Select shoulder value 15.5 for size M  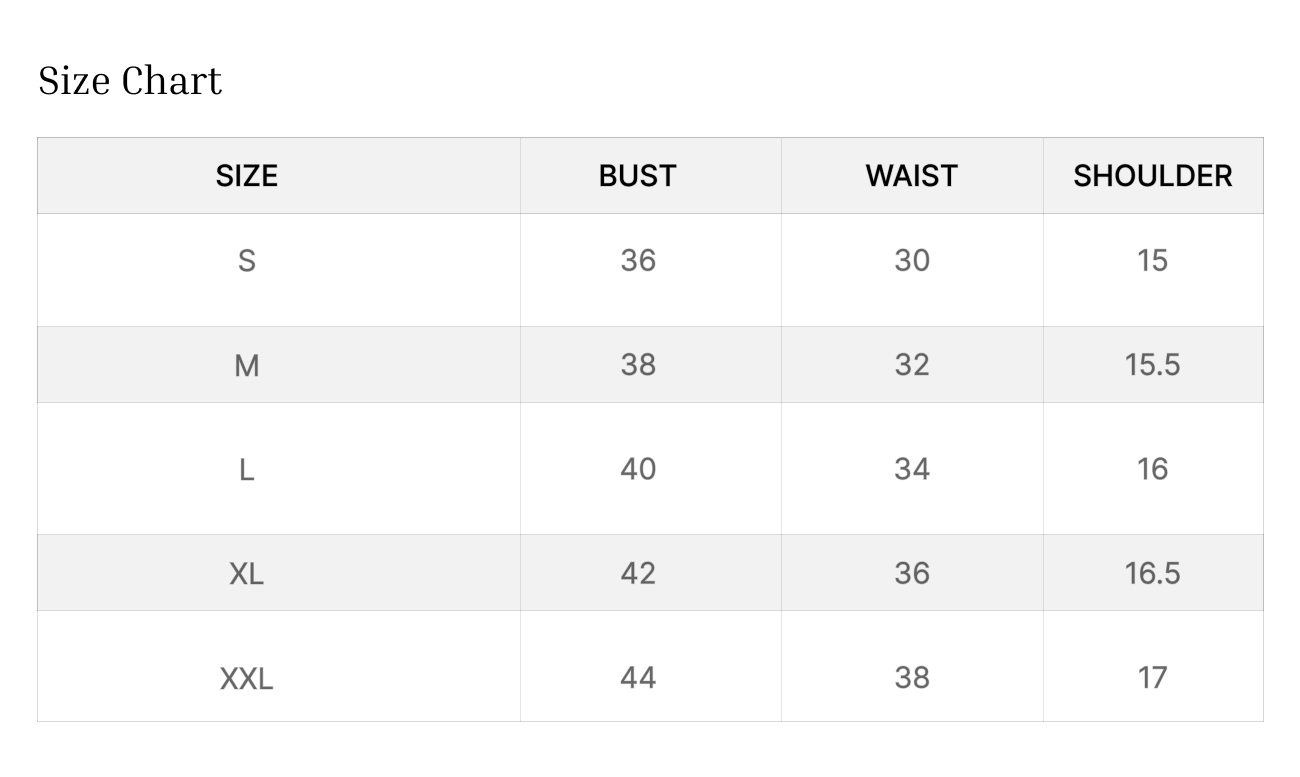tap(1152, 365)
